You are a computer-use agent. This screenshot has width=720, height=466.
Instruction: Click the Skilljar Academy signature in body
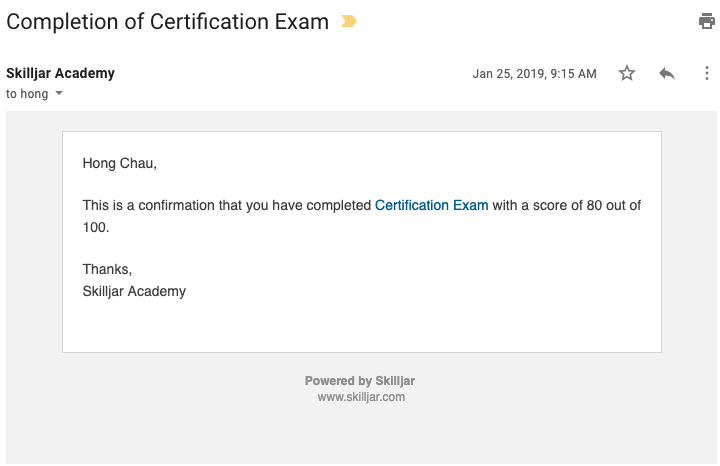pyautogui.click(x=134, y=291)
